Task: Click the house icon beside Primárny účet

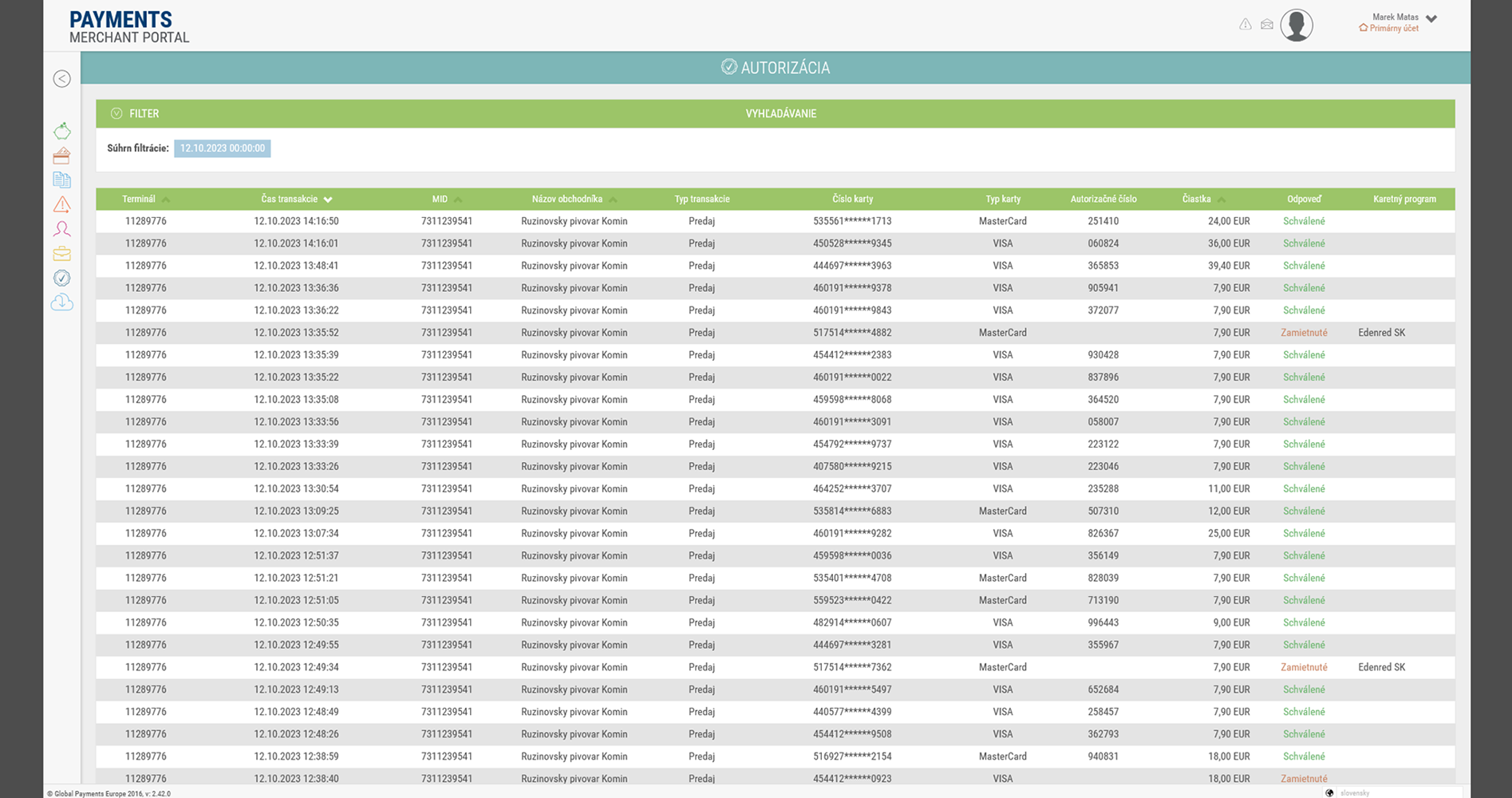Action: [1364, 28]
